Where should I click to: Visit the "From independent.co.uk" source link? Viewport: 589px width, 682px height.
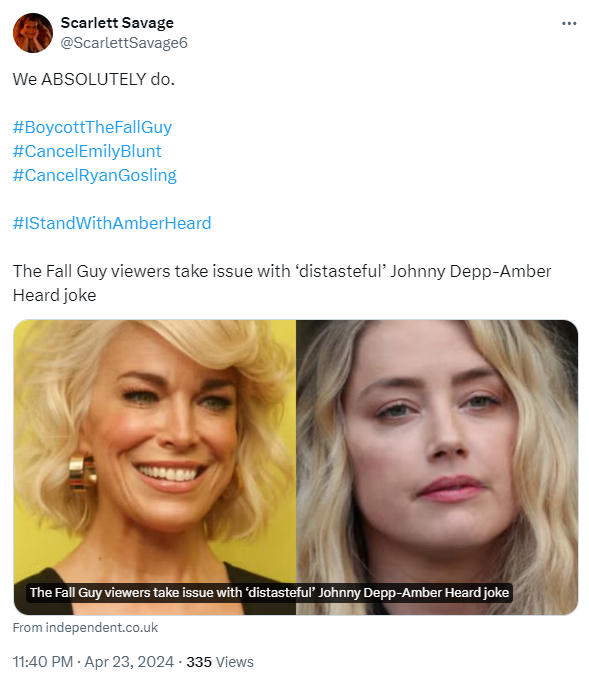coord(85,627)
